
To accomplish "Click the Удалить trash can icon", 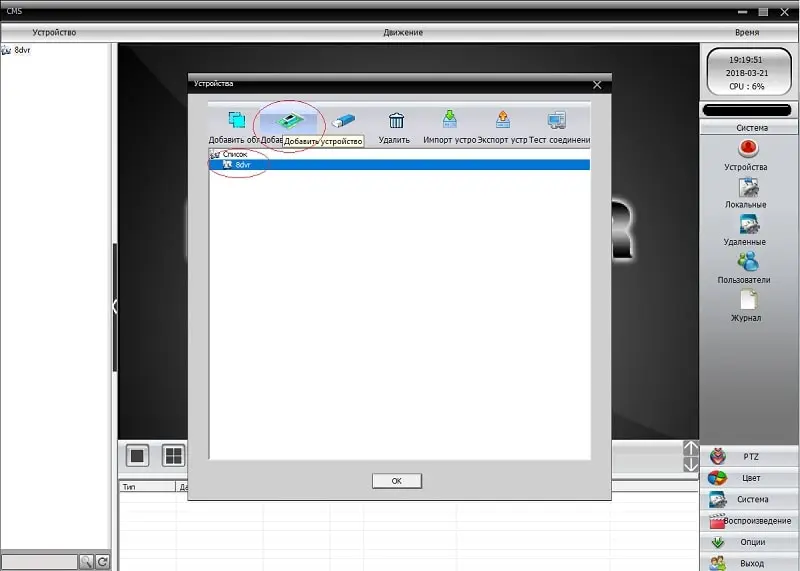I will coord(396,121).
